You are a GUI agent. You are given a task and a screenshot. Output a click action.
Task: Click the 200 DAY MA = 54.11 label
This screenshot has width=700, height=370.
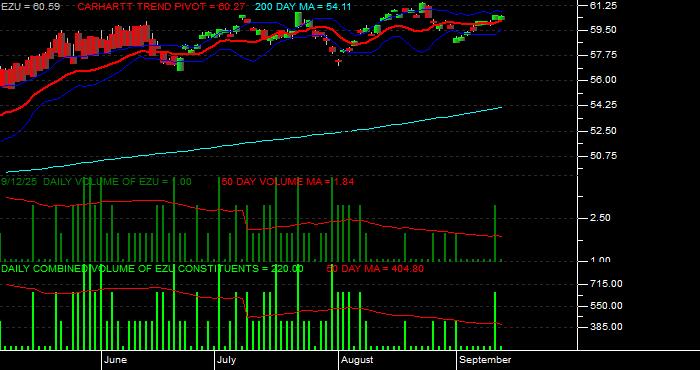303,7
